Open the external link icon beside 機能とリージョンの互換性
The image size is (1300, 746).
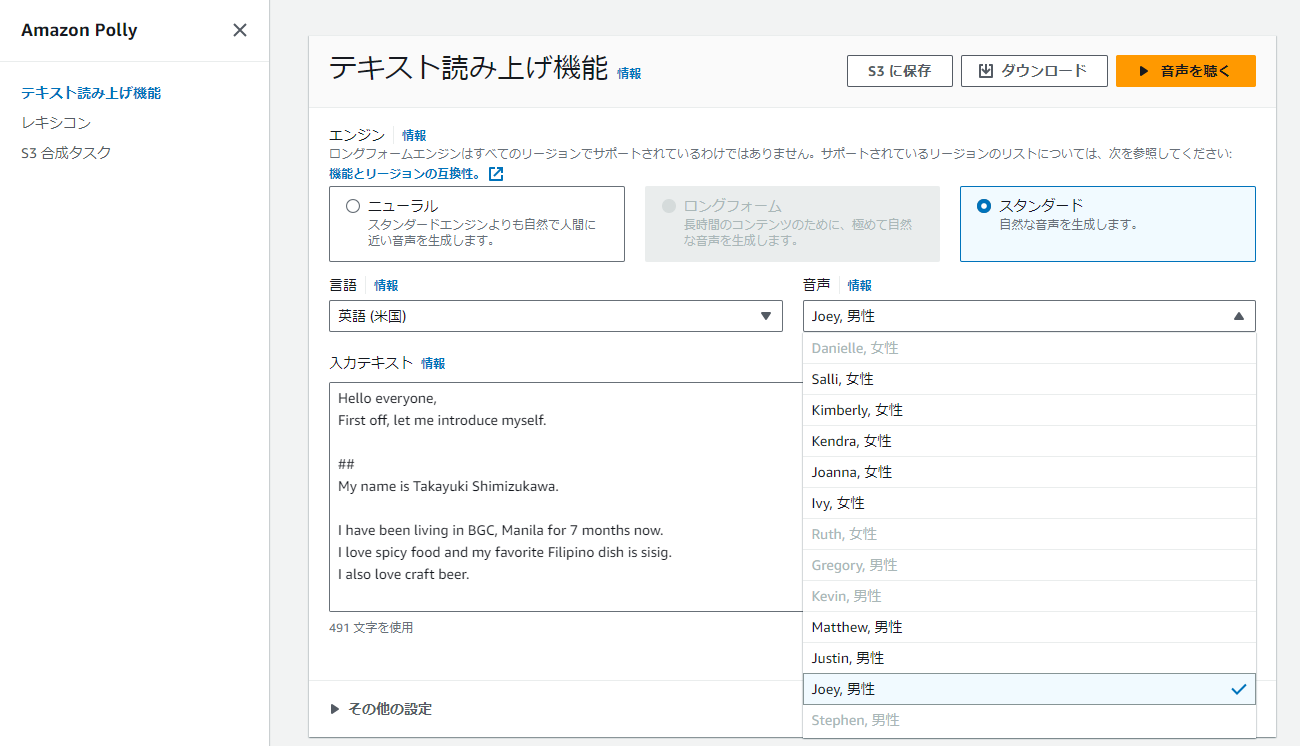(496, 174)
